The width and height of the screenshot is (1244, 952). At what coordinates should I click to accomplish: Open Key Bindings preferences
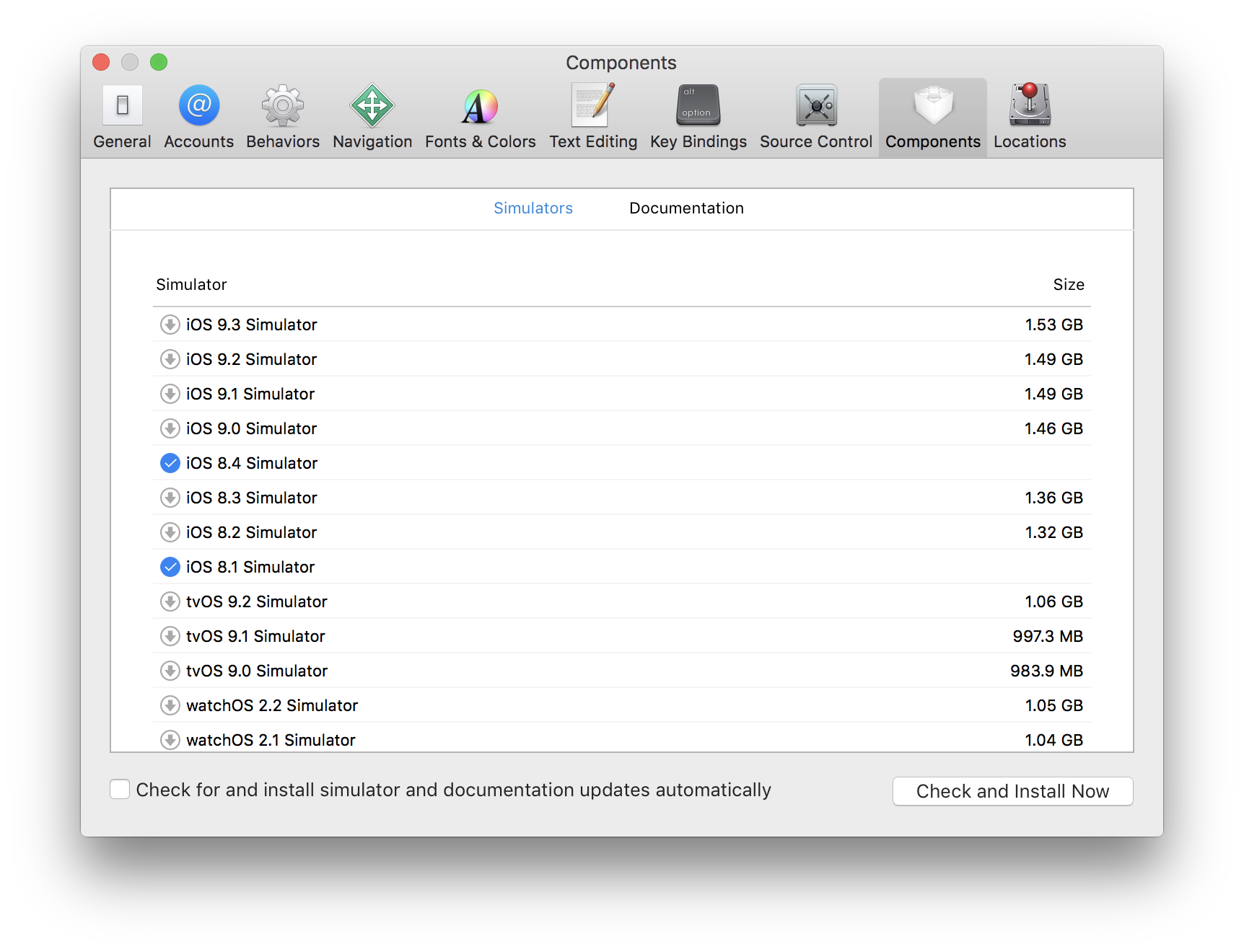coord(698,117)
